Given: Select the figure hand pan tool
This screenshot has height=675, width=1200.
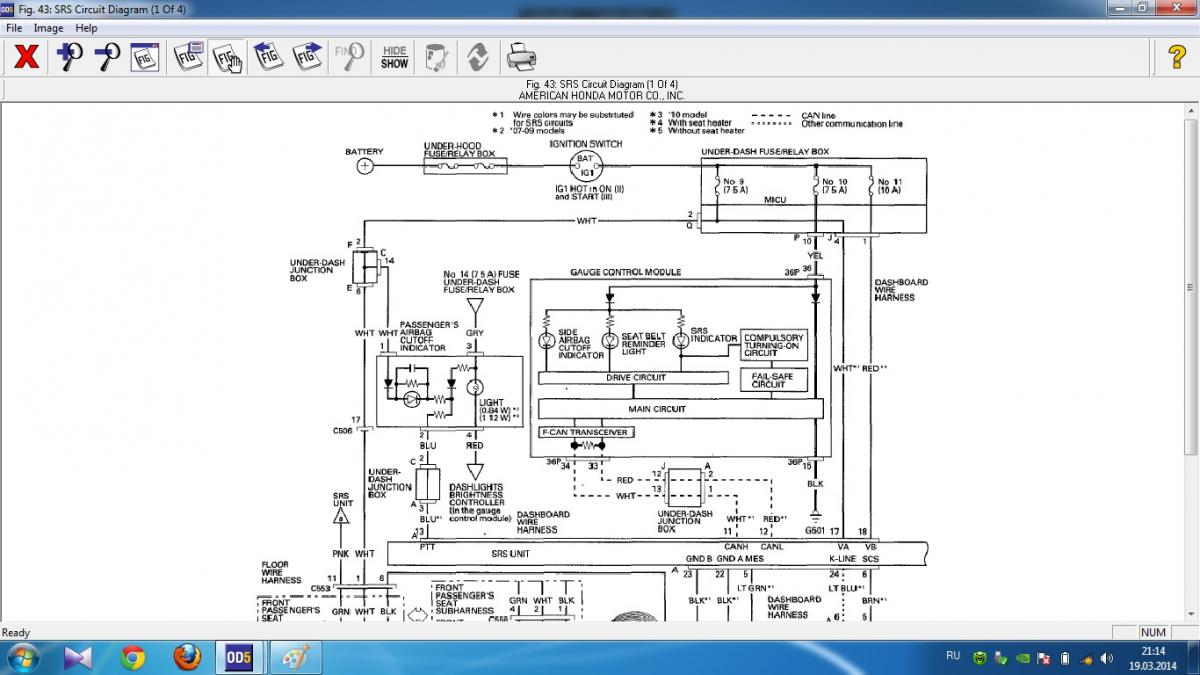Looking at the screenshot, I should 227,57.
